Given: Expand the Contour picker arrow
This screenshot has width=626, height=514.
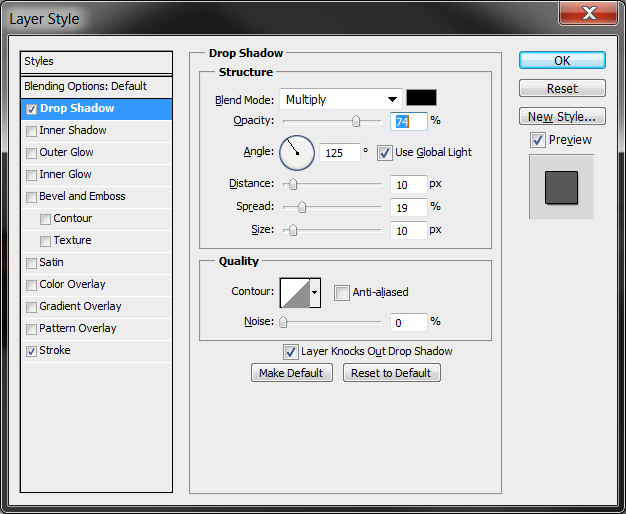Looking at the screenshot, I should pyautogui.click(x=316, y=293).
